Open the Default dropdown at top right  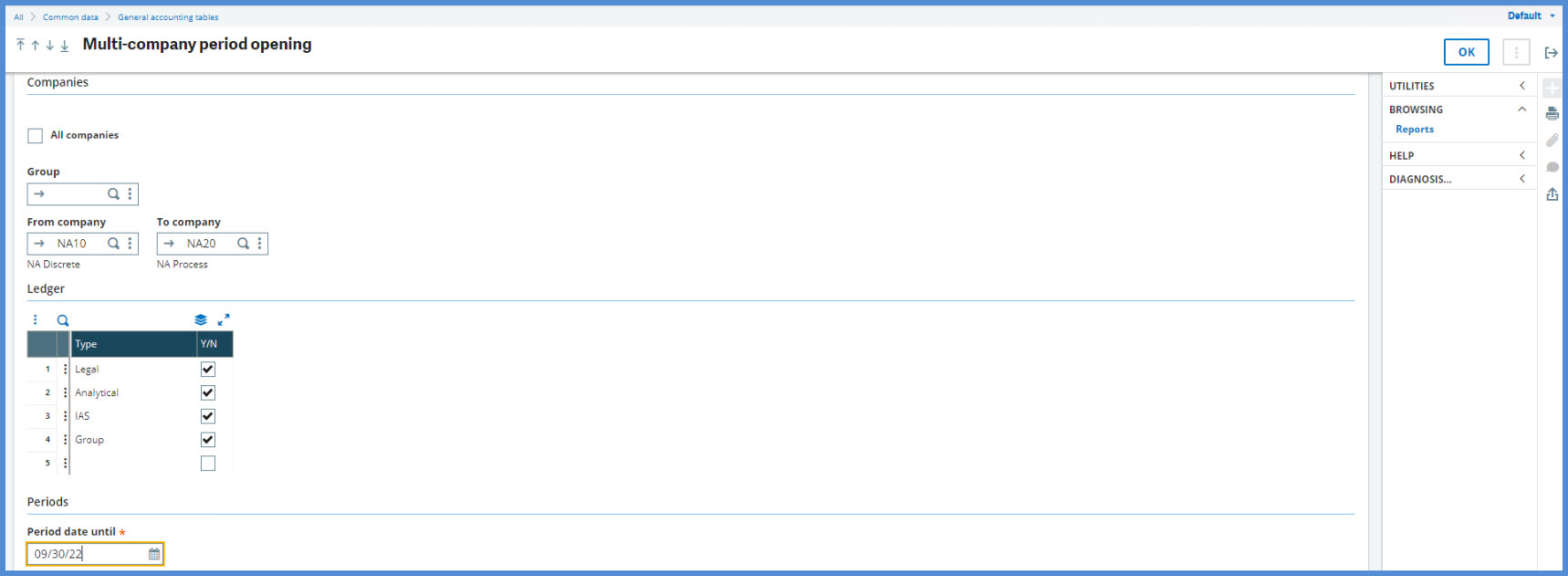click(1531, 16)
